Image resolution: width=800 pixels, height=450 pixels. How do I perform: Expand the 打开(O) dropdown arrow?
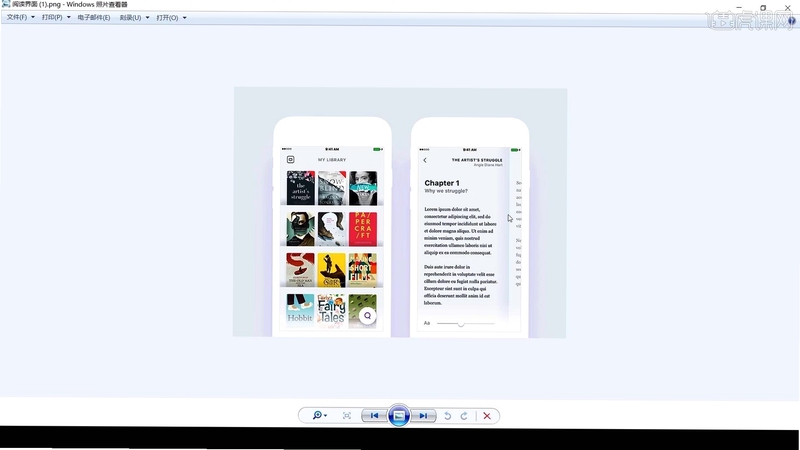tap(185, 18)
